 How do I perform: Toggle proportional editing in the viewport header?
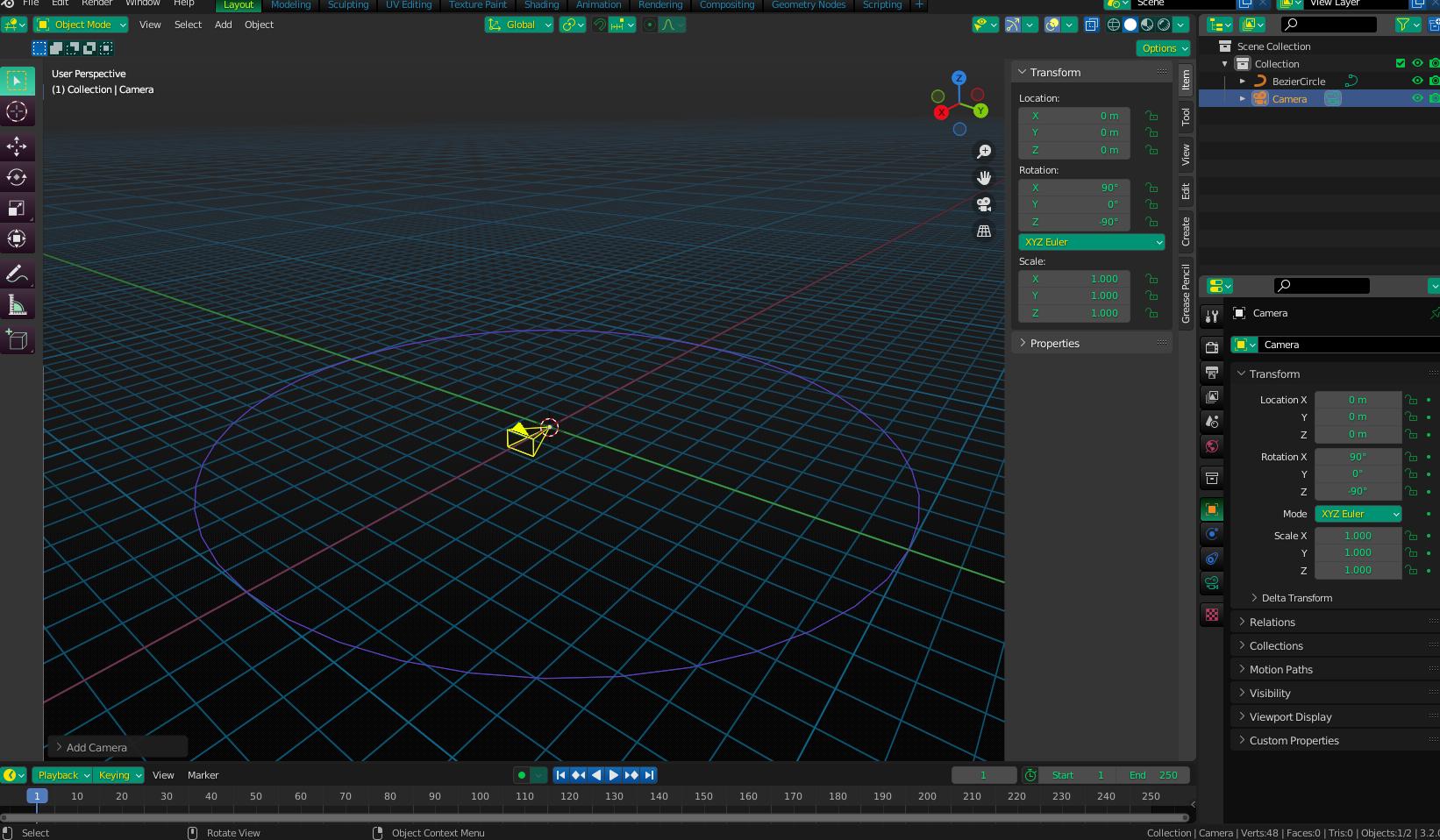(649, 25)
